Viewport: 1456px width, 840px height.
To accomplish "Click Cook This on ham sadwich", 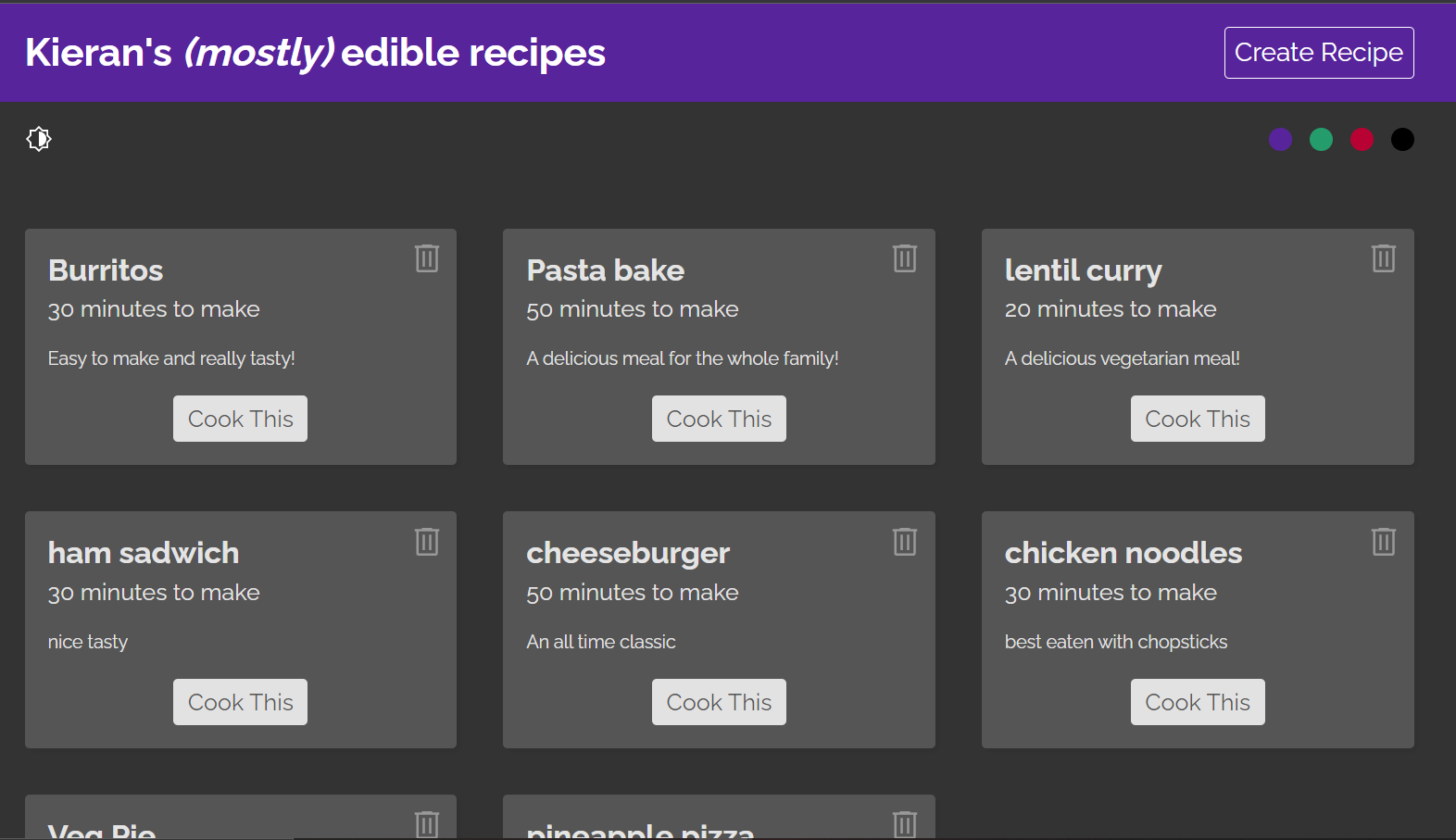I will coord(240,702).
